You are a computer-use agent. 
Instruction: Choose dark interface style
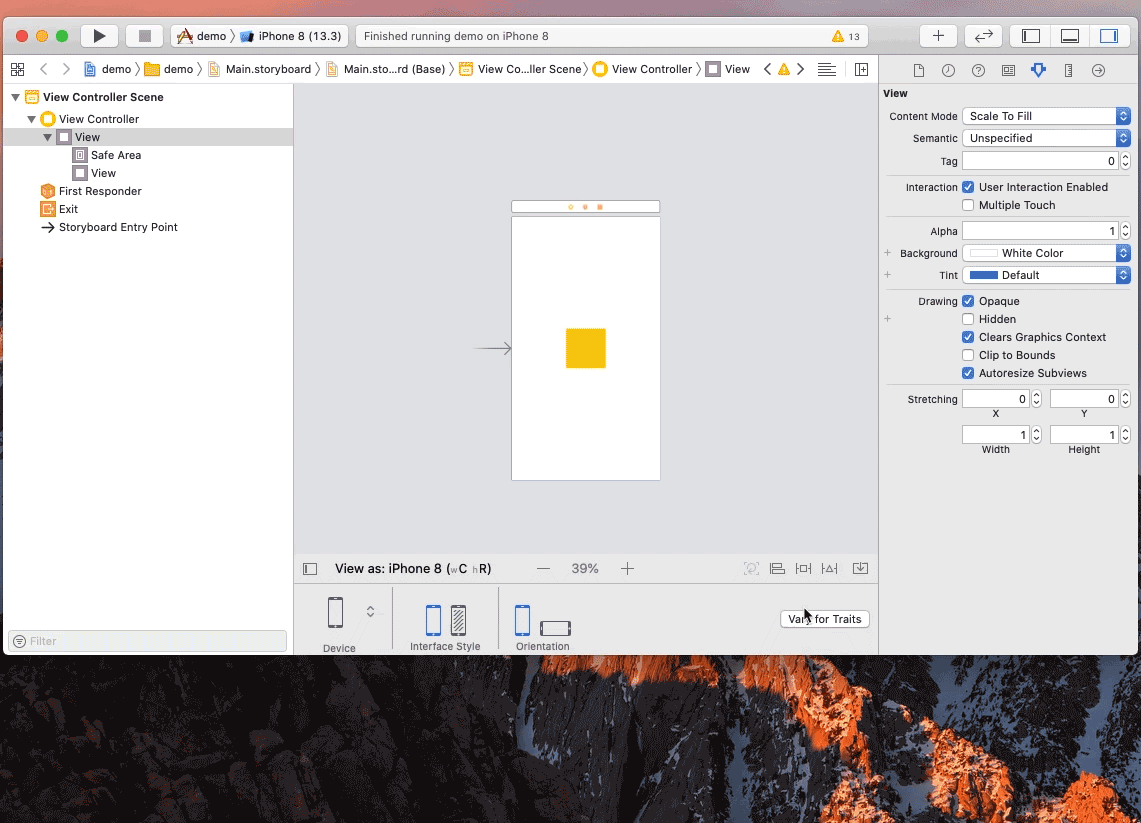(x=458, y=620)
